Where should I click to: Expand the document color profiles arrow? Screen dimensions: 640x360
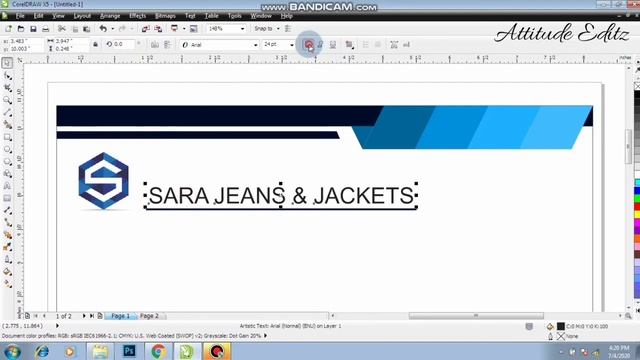point(266,336)
